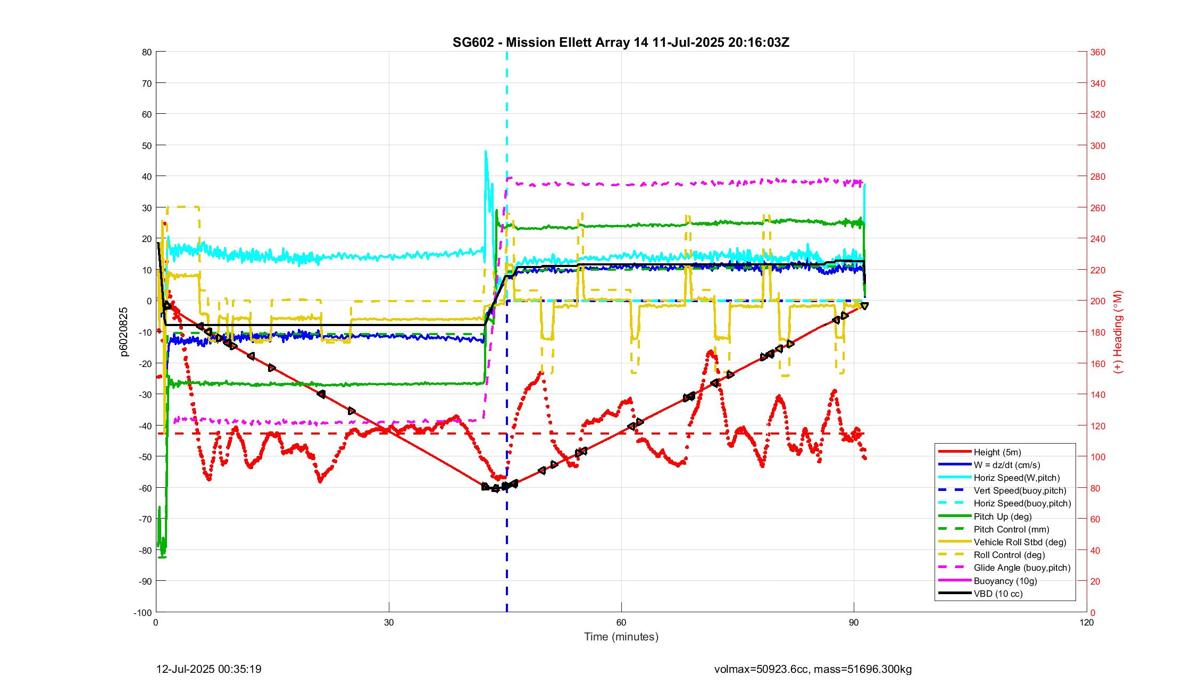Click the left axis tick label '50'

[146, 145]
